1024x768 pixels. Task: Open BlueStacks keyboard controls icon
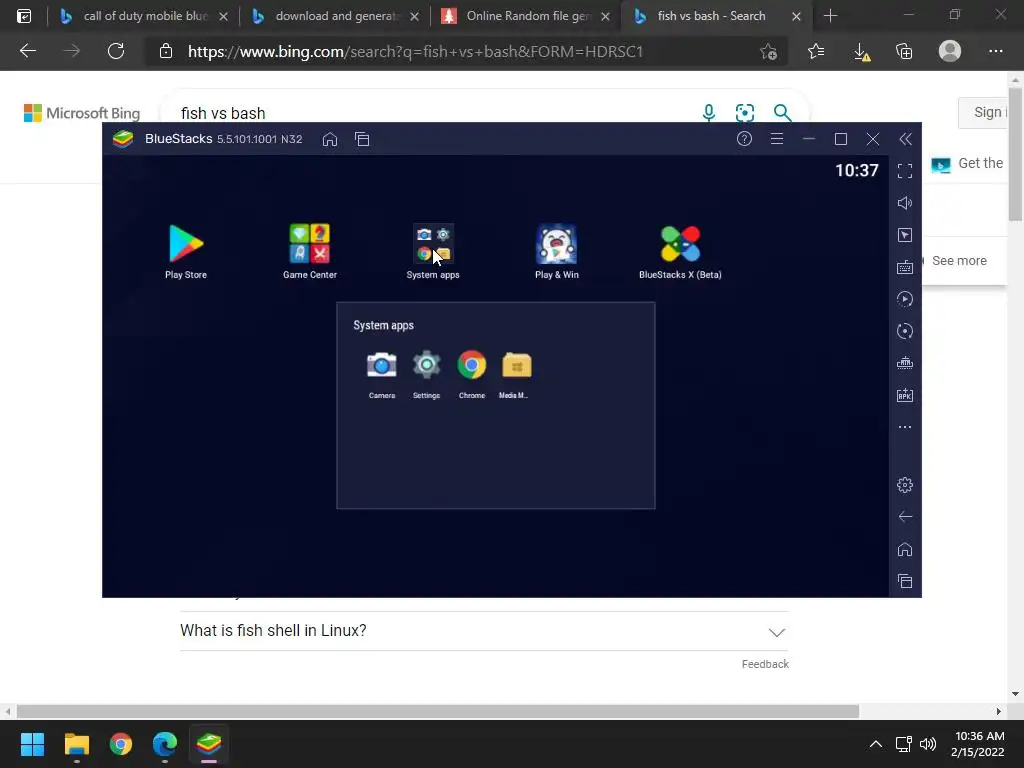click(904, 267)
